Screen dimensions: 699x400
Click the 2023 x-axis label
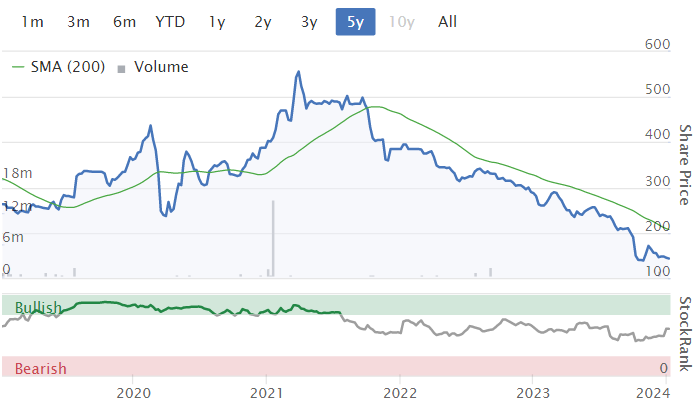533,393
